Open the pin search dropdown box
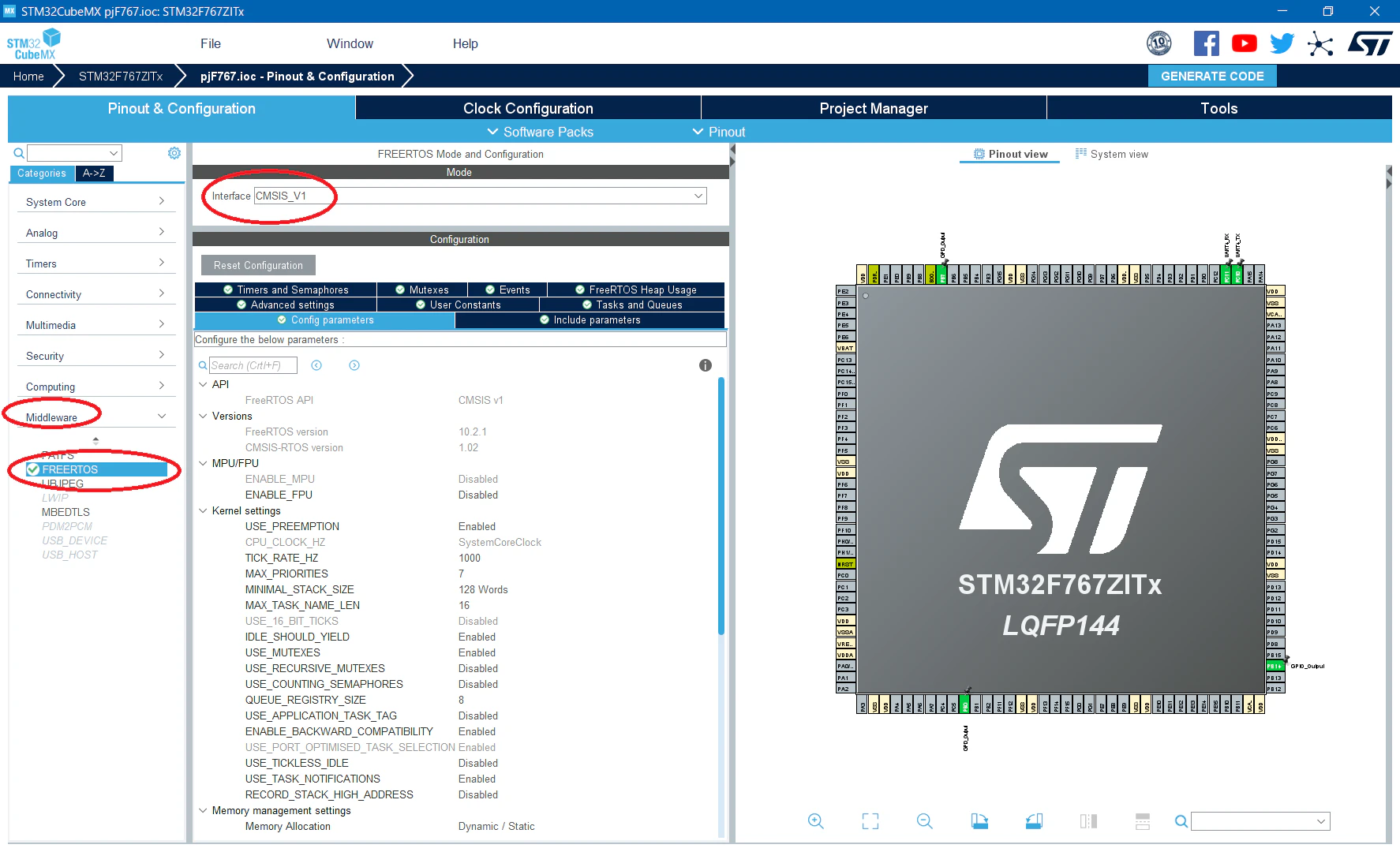The image size is (1400, 852). tap(1260, 821)
